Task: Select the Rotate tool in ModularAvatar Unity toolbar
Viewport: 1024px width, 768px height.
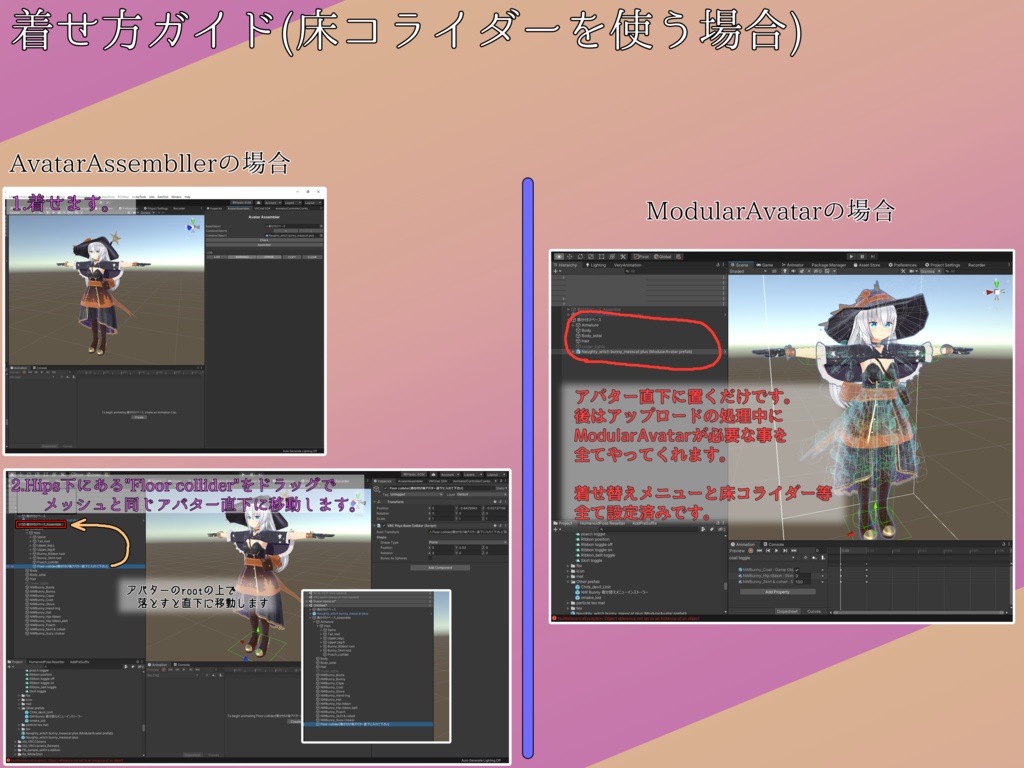Action: click(x=580, y=257)
